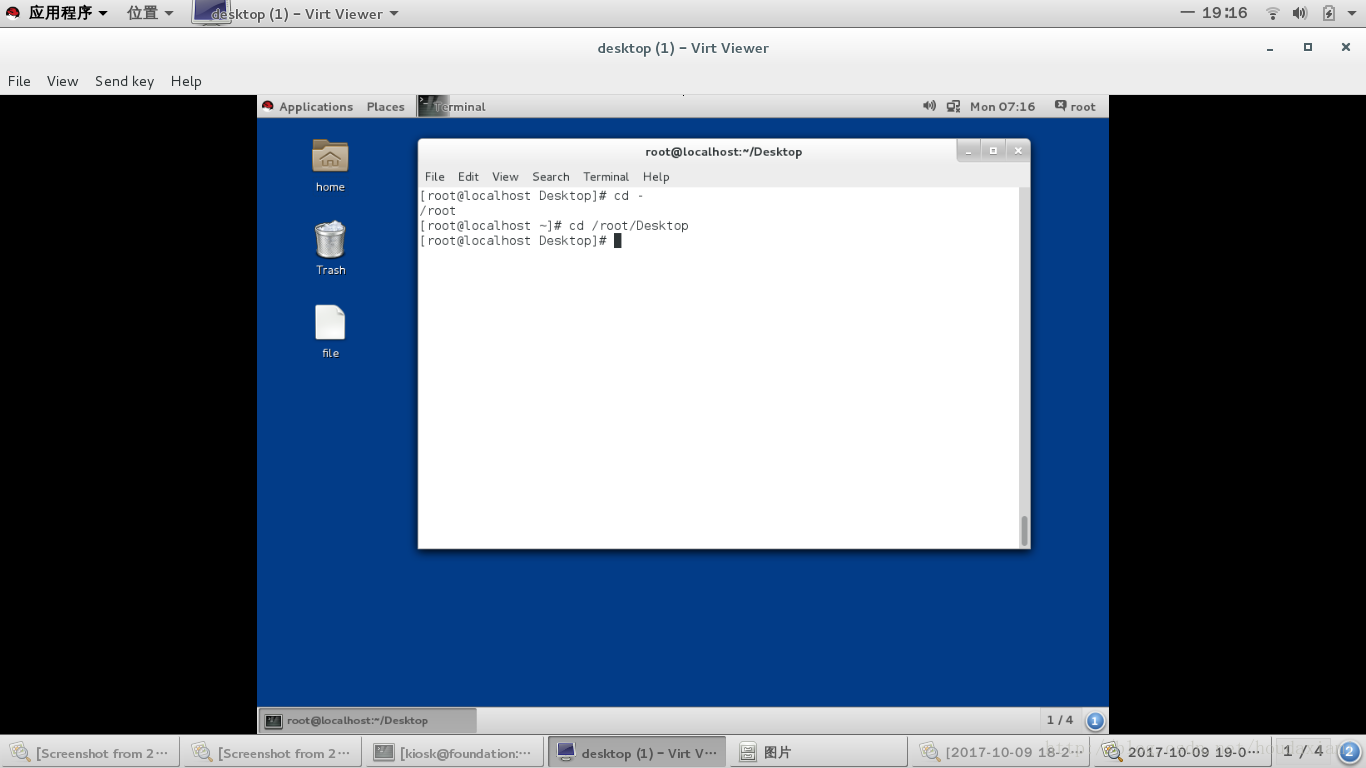Open Virt Viewer File menu
Viewport: 1366px width, 768px height.
coord(19,81)
